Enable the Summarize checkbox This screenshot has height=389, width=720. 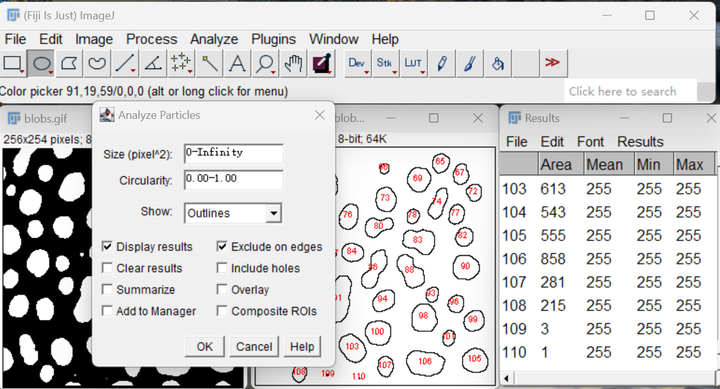point(107,289)
